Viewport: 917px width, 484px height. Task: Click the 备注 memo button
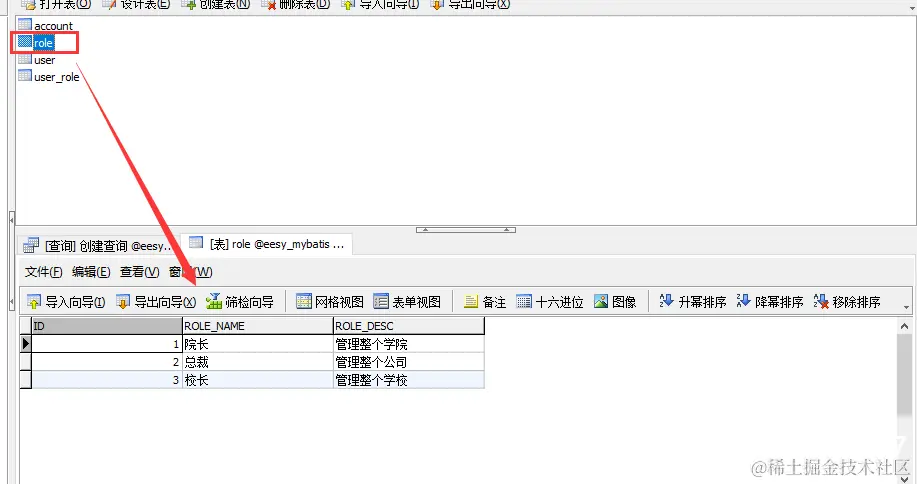485,302
